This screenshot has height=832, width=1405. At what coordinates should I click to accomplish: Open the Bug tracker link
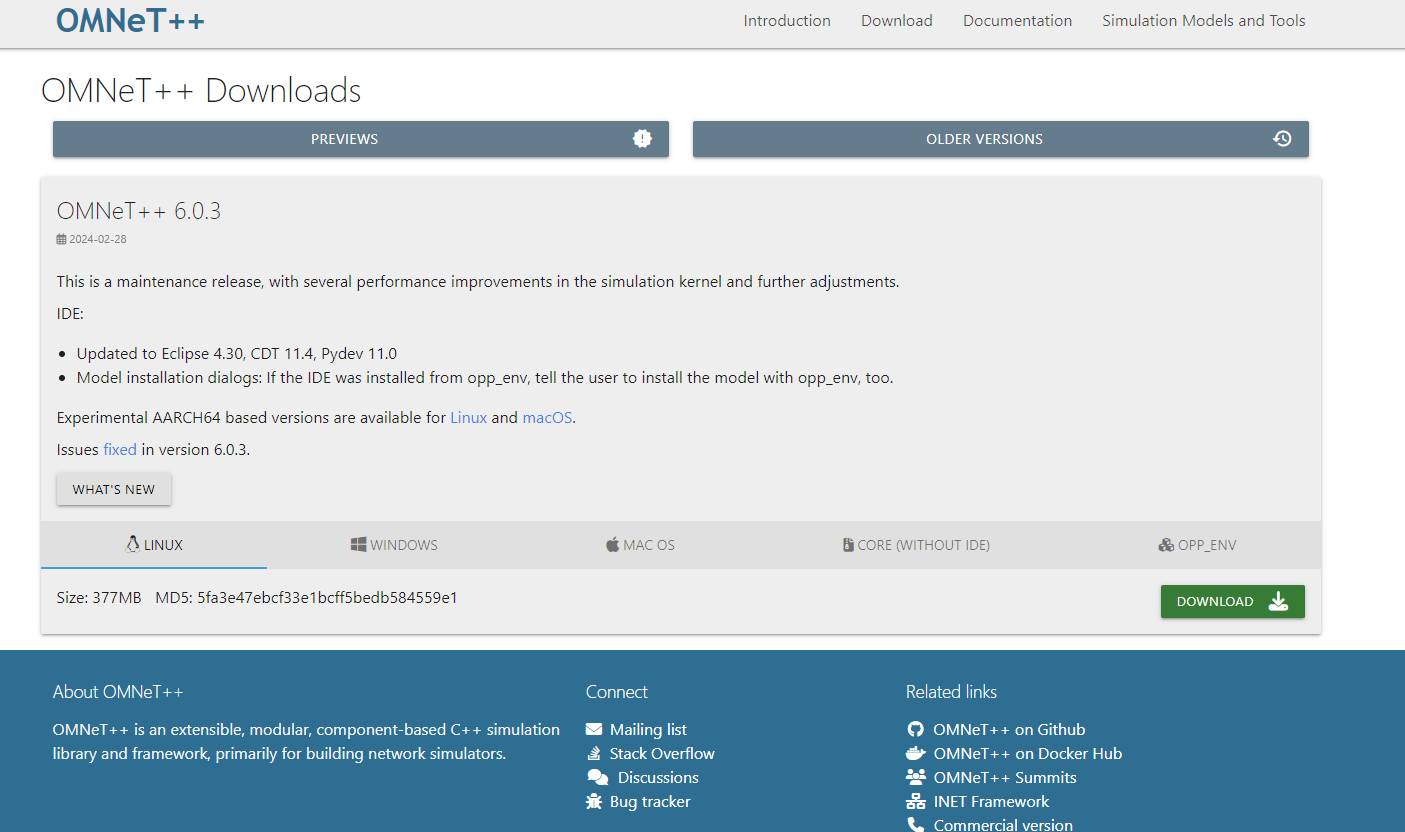coord(650,802)
